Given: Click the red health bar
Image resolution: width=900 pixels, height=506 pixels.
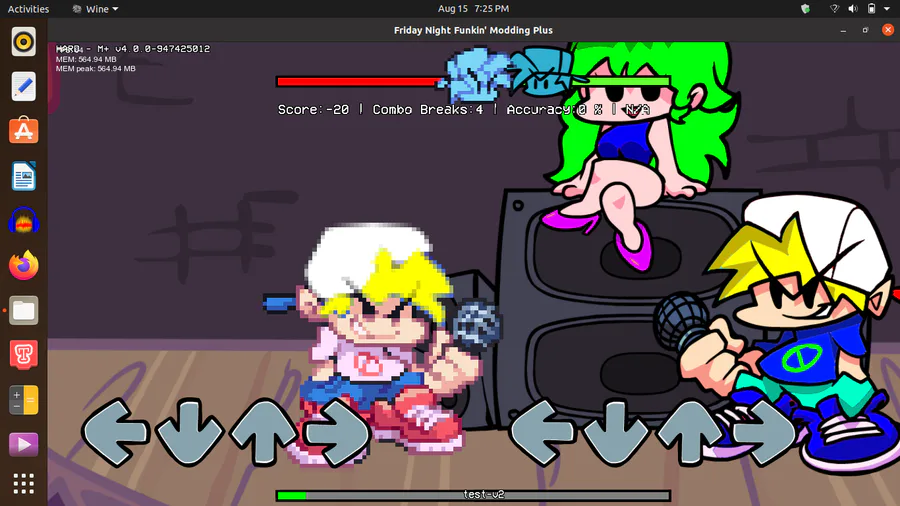Looking at the screenshot, I should point(357,81).
